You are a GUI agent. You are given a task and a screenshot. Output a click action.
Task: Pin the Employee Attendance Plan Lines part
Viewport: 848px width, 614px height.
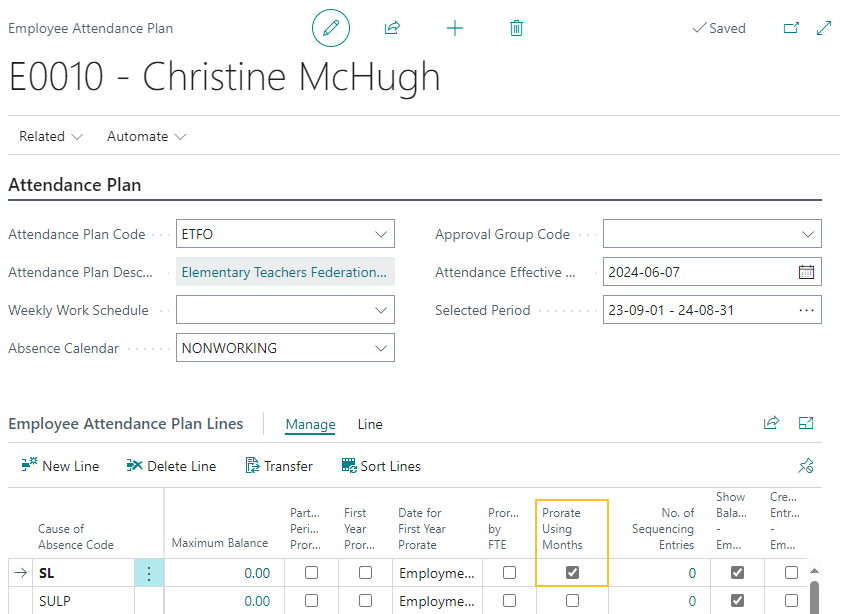click(x=806, y=465)
